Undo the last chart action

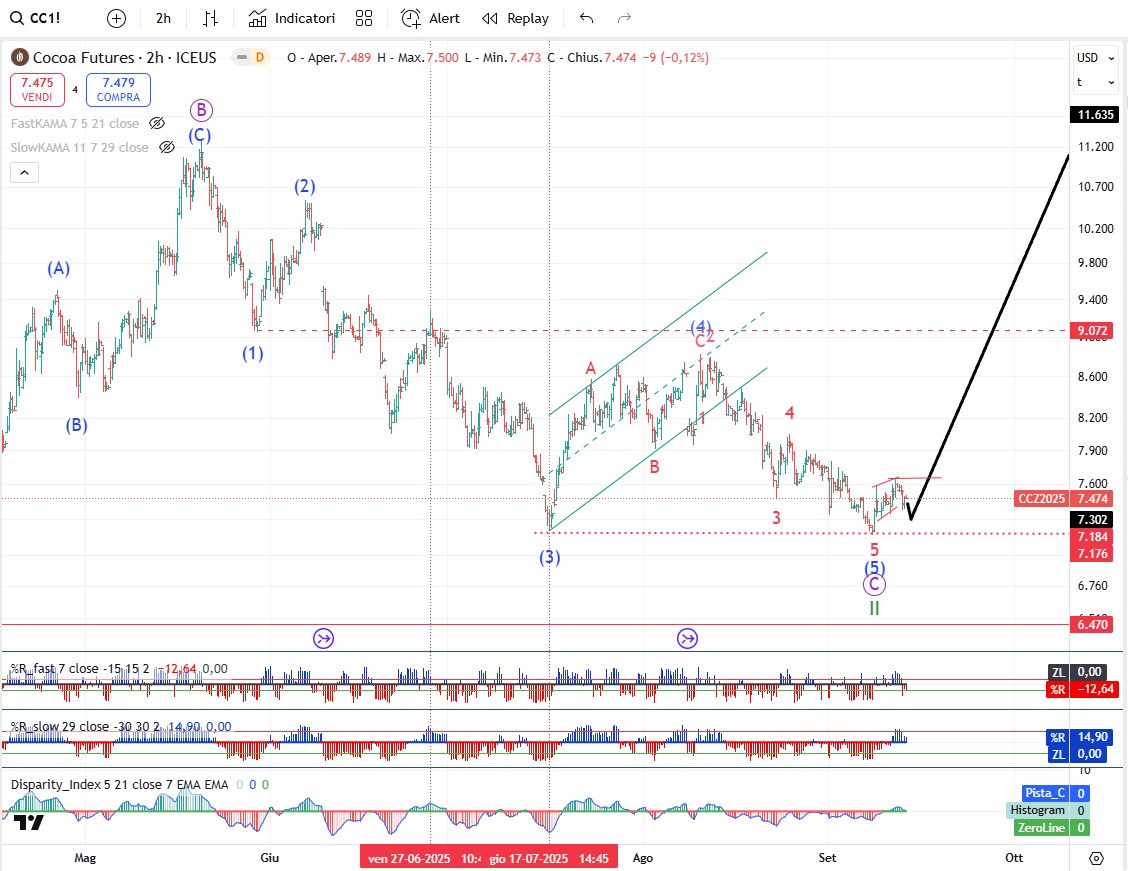(x=587, y=19)
